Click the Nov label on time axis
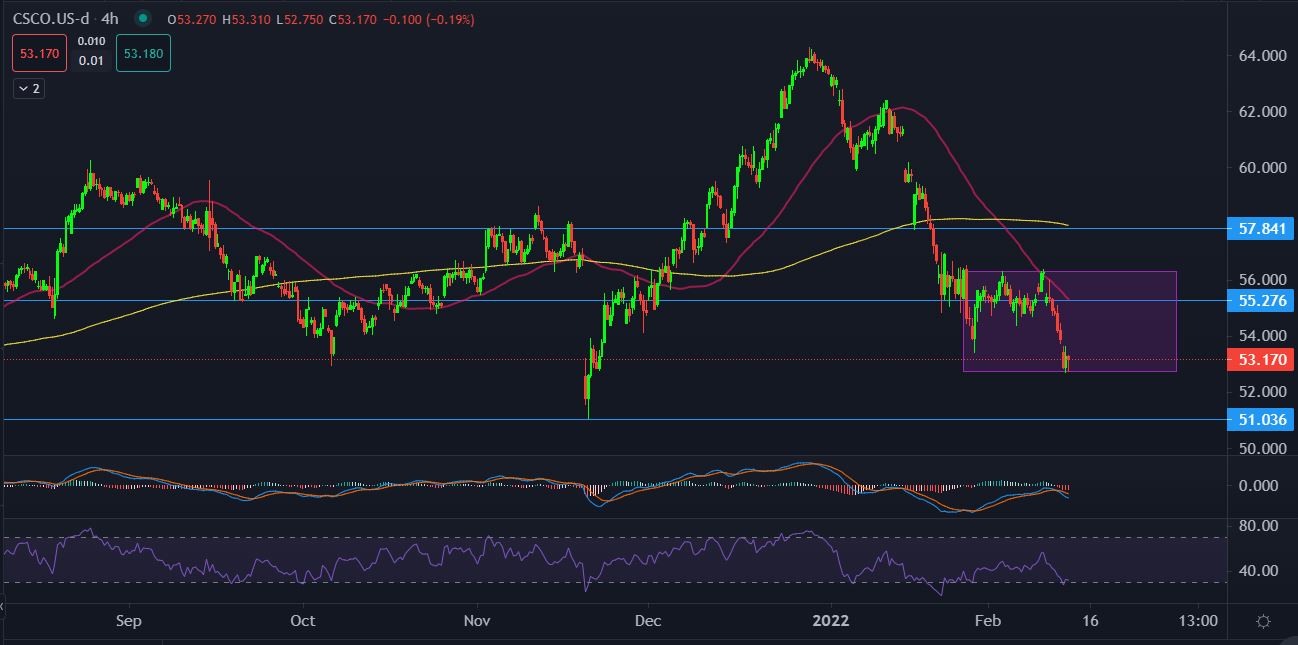1298x645 pixels. point(478,621)
